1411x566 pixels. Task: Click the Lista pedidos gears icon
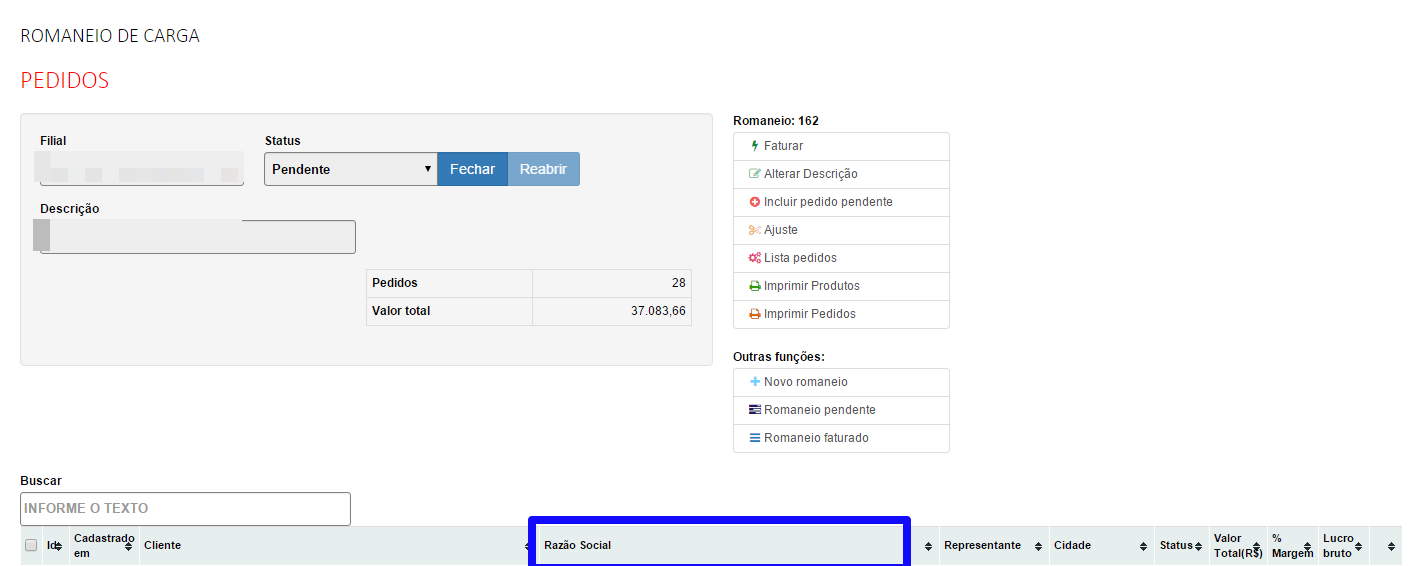click(755, 258)
